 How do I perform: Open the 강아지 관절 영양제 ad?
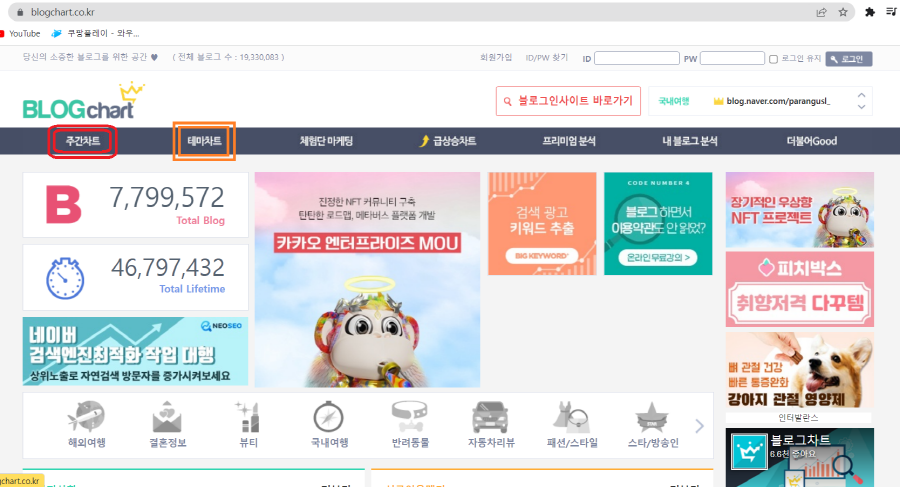click(800, 370)
